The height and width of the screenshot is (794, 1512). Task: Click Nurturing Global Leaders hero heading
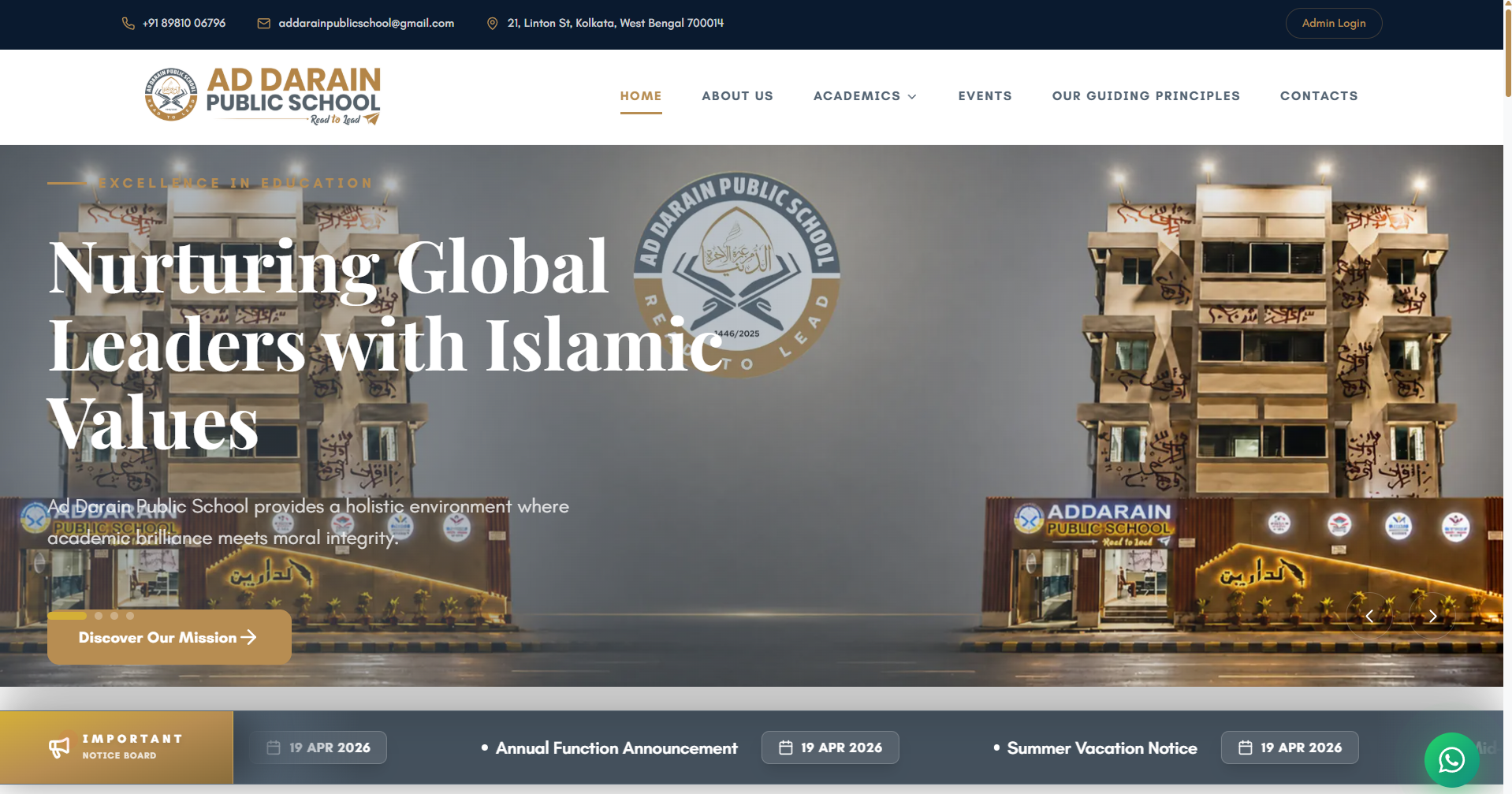pyautogui.click(x=385, y=345)
